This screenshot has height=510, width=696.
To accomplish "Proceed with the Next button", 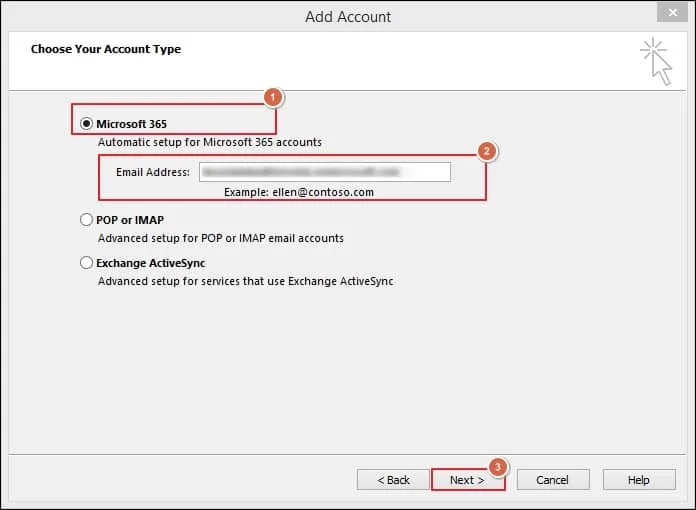I will [x=467, y=480].
